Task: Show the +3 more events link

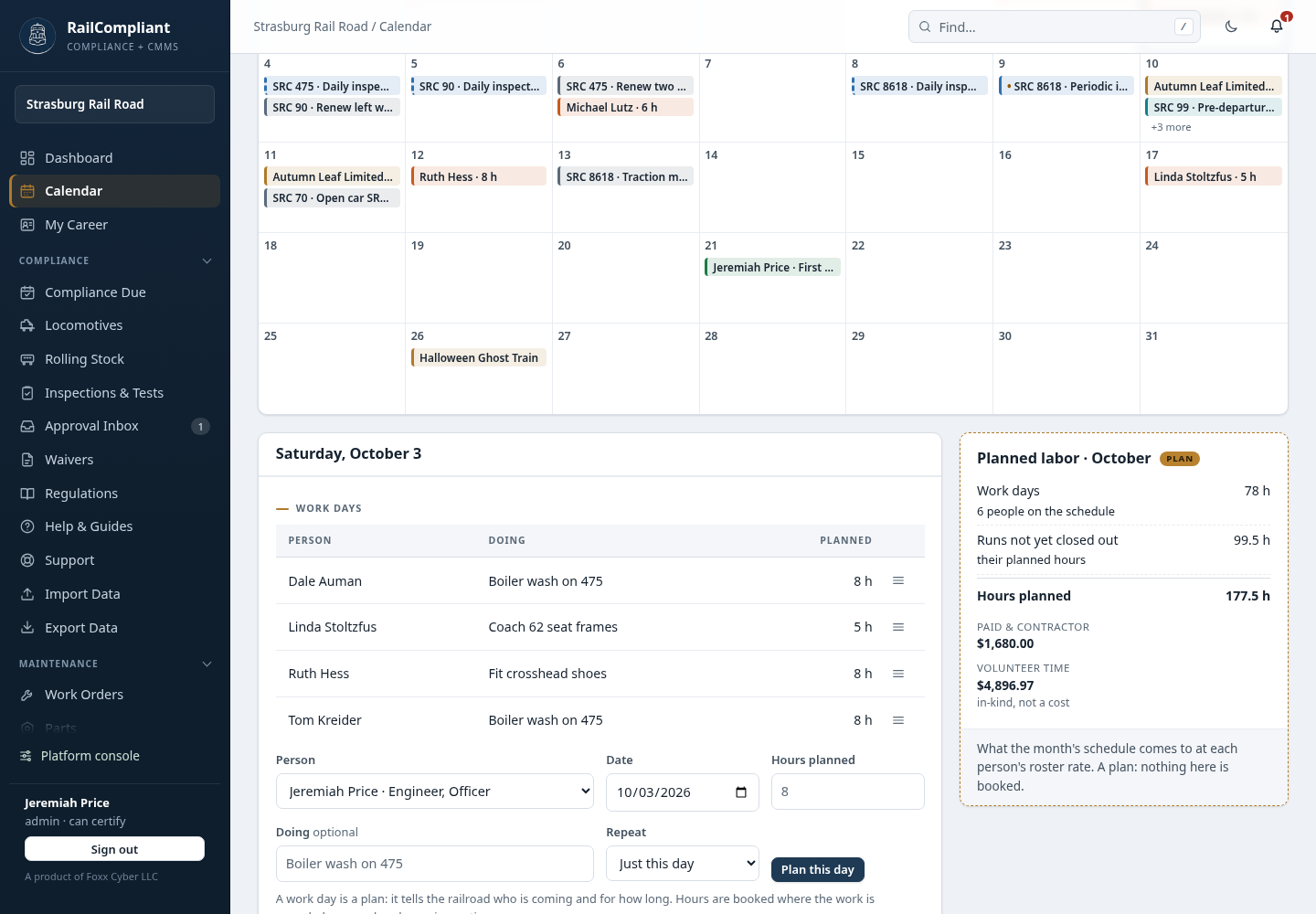Action: (x=1171, y=127)
